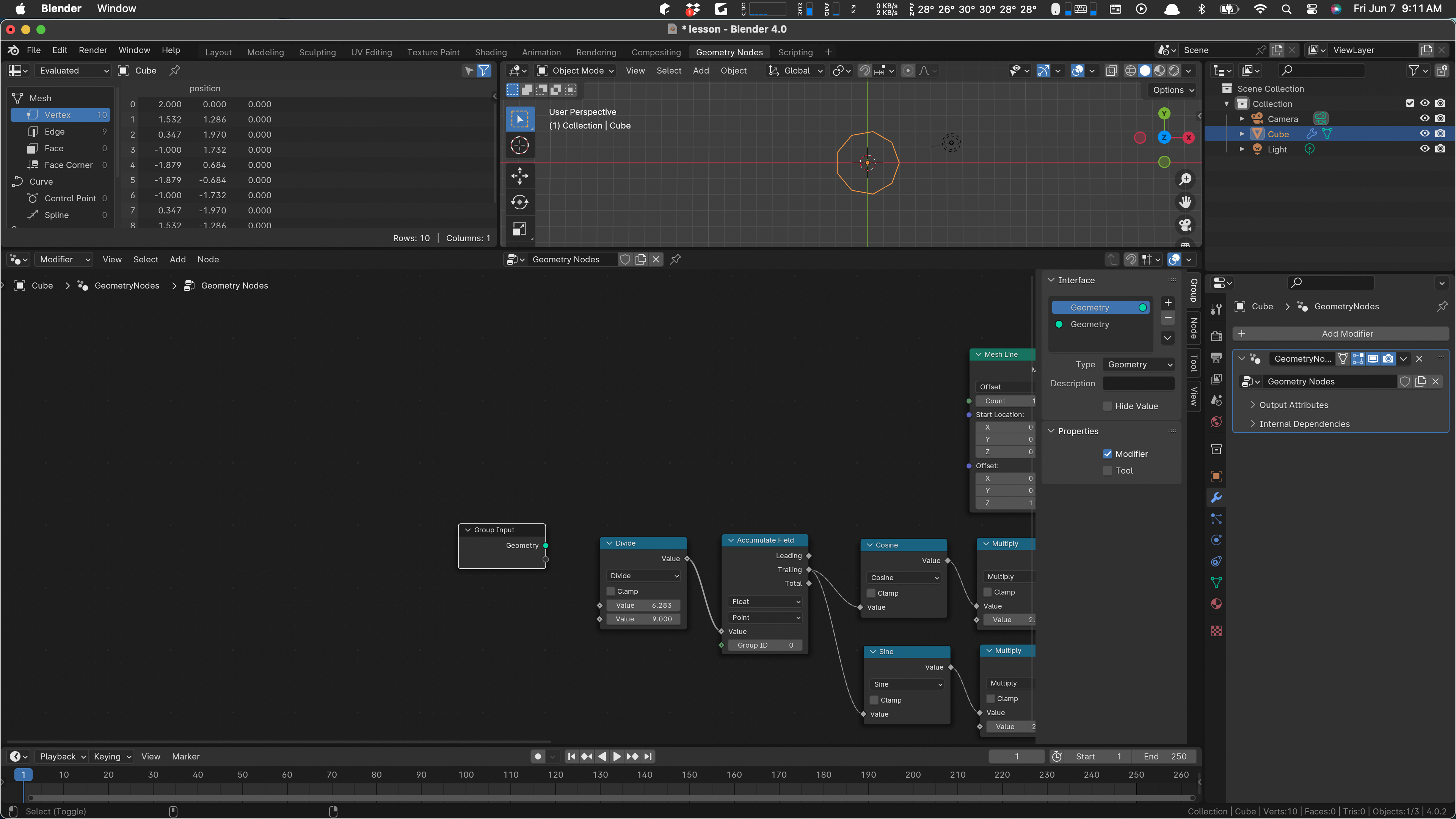The height and width of the screenshot is (819, 1456).
Task: Expand the Camera tree item
Action: [x=1242, y=119]
